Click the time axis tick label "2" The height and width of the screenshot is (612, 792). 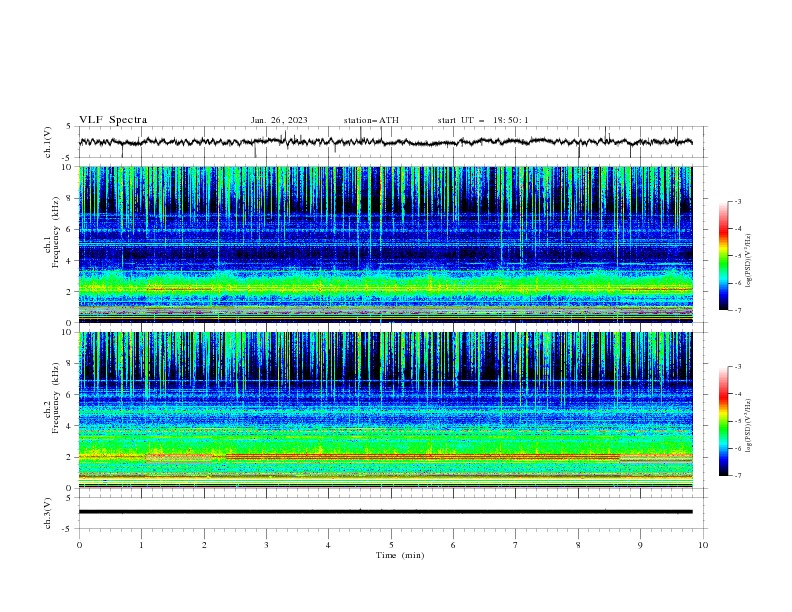click(204, 545)
